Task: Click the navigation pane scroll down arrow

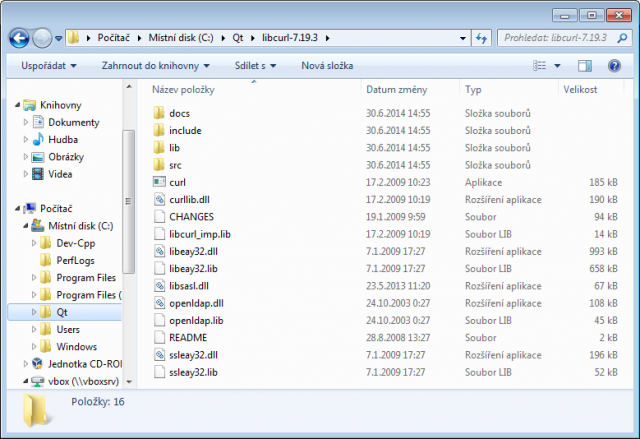Action: 129,382
